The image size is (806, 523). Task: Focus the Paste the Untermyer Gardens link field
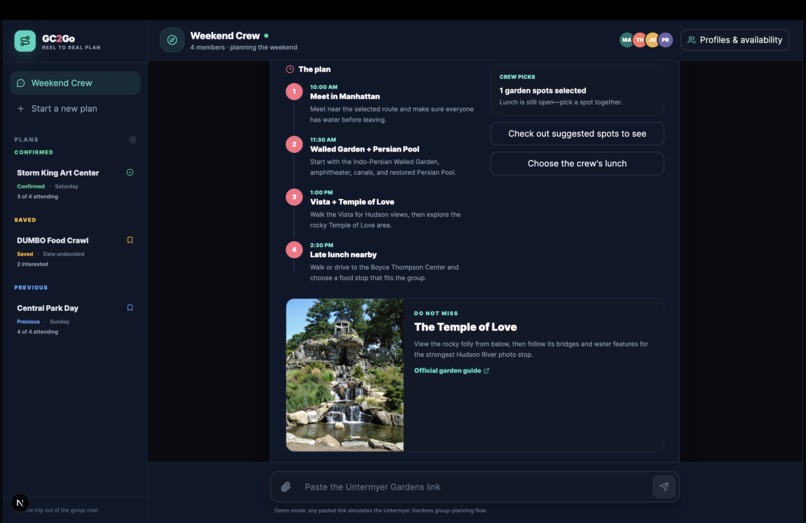pos(474,486)
